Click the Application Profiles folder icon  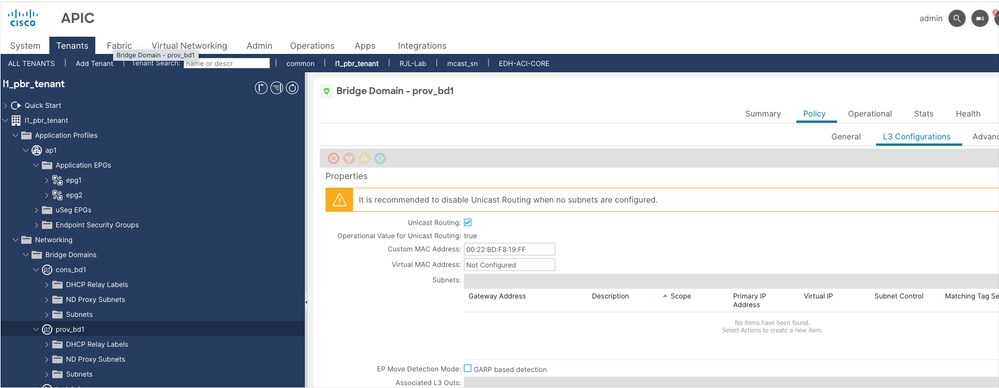coord(26,135)
